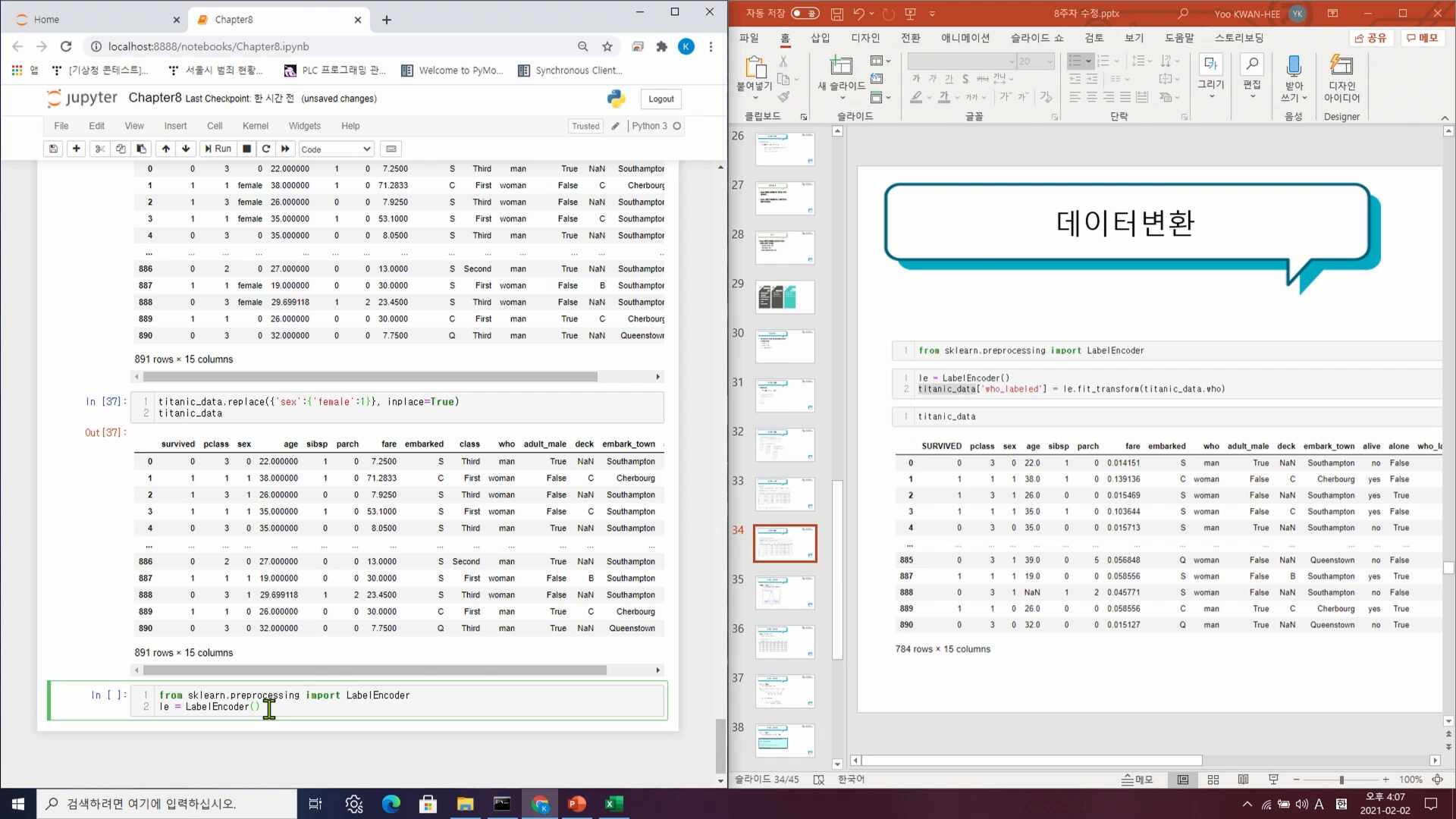Expand the font size dropdown showing 20
This screenshot has height=819, width=1456.
tap(1050, 61)
